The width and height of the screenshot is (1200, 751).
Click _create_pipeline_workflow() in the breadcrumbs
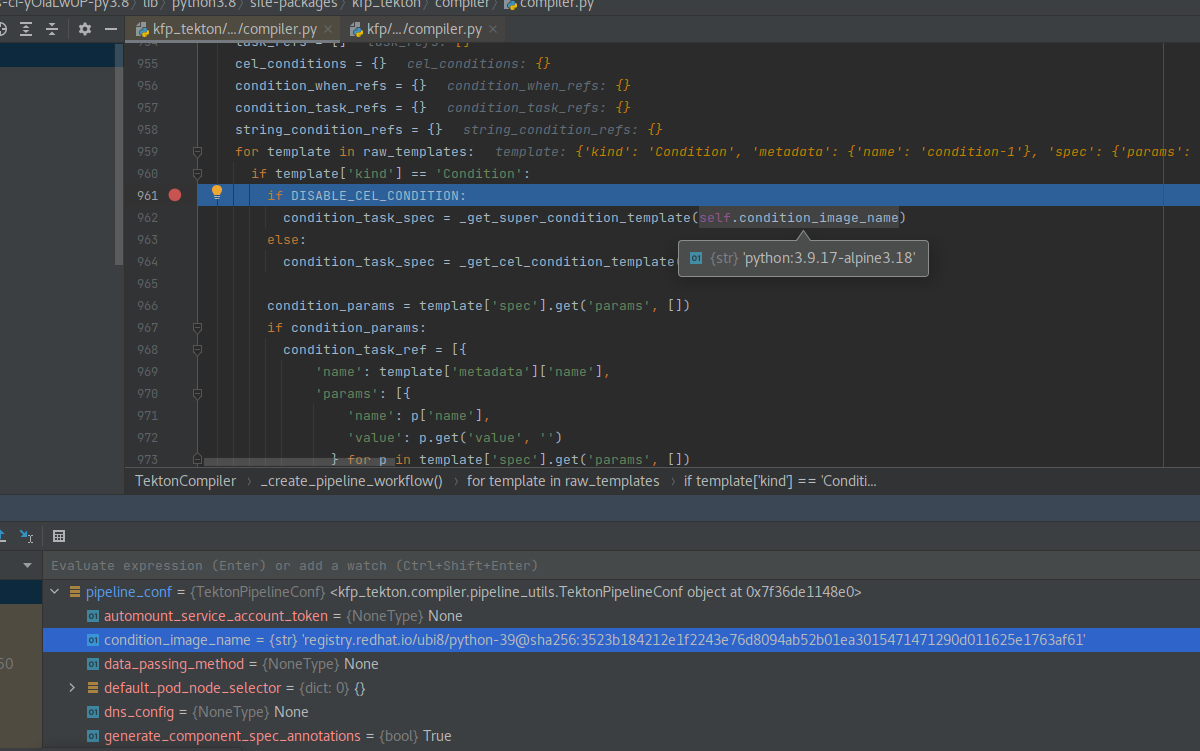352,481
